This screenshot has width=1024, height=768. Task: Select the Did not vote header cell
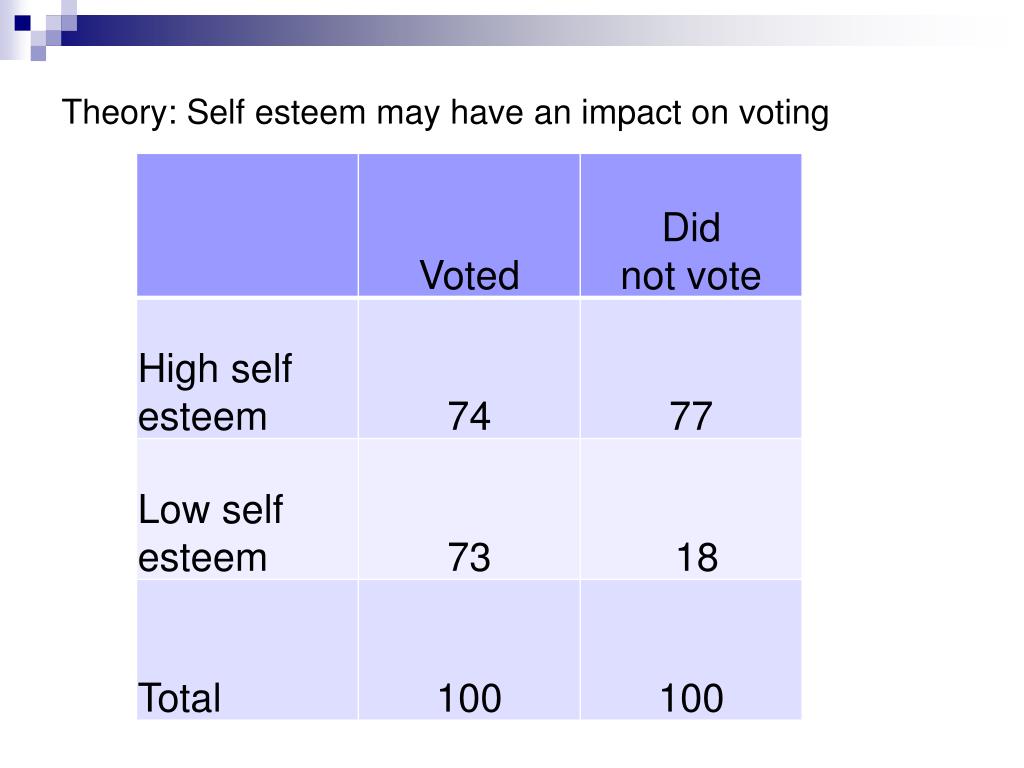tap(691, 225)
